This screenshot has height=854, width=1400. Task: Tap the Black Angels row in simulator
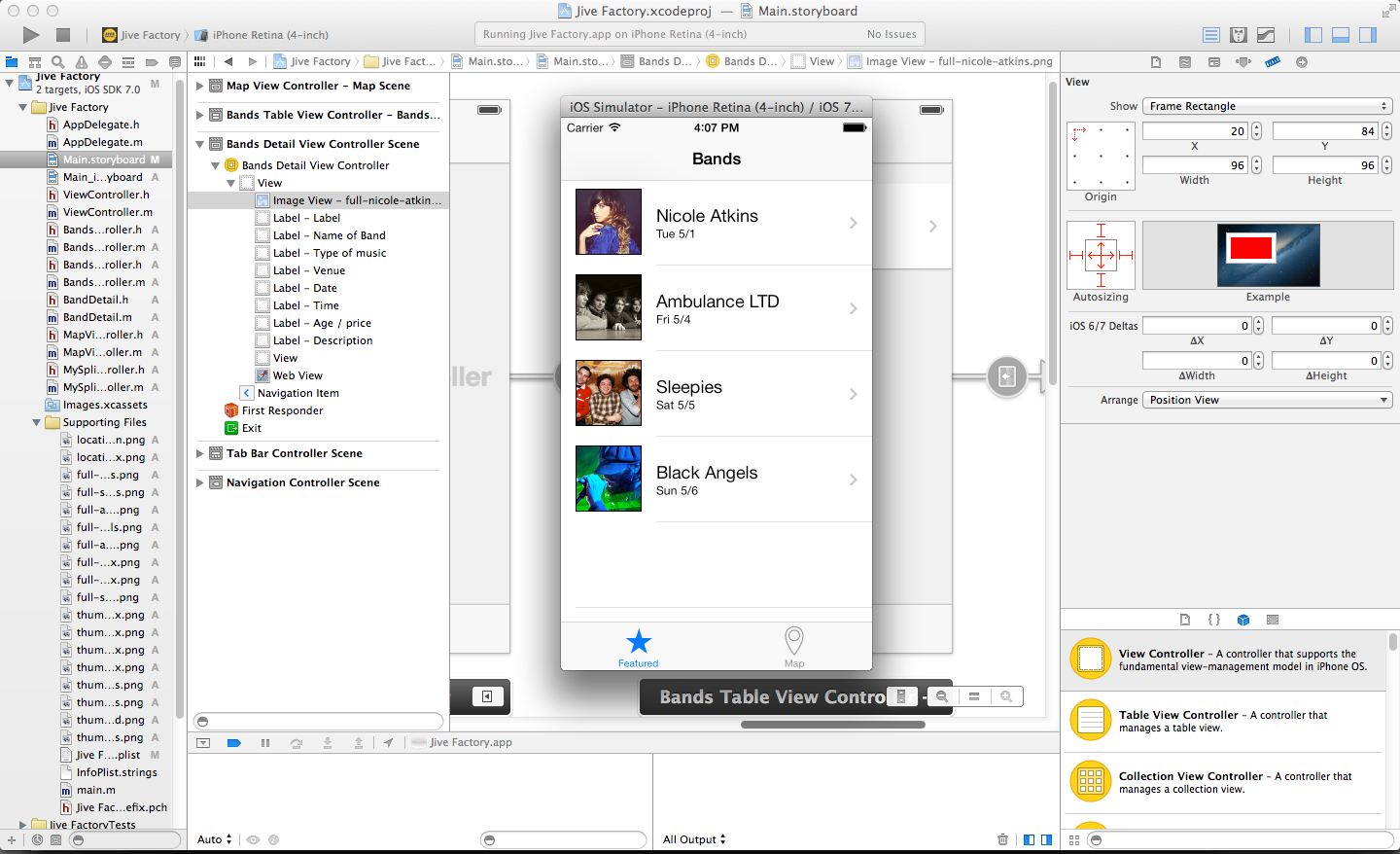pos(717,480)
